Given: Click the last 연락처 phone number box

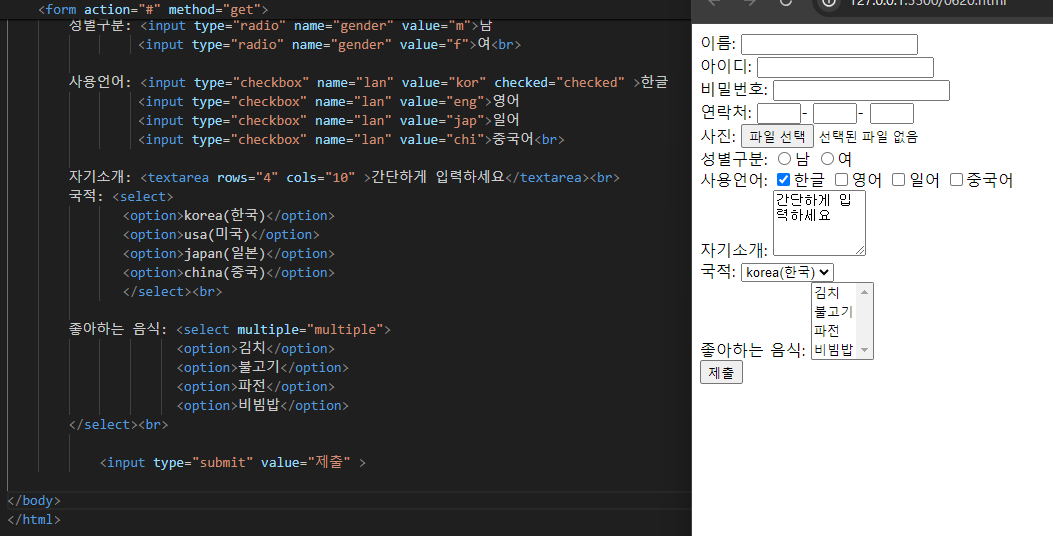Looking at the screenshot, I should click(x=891, y=113).
